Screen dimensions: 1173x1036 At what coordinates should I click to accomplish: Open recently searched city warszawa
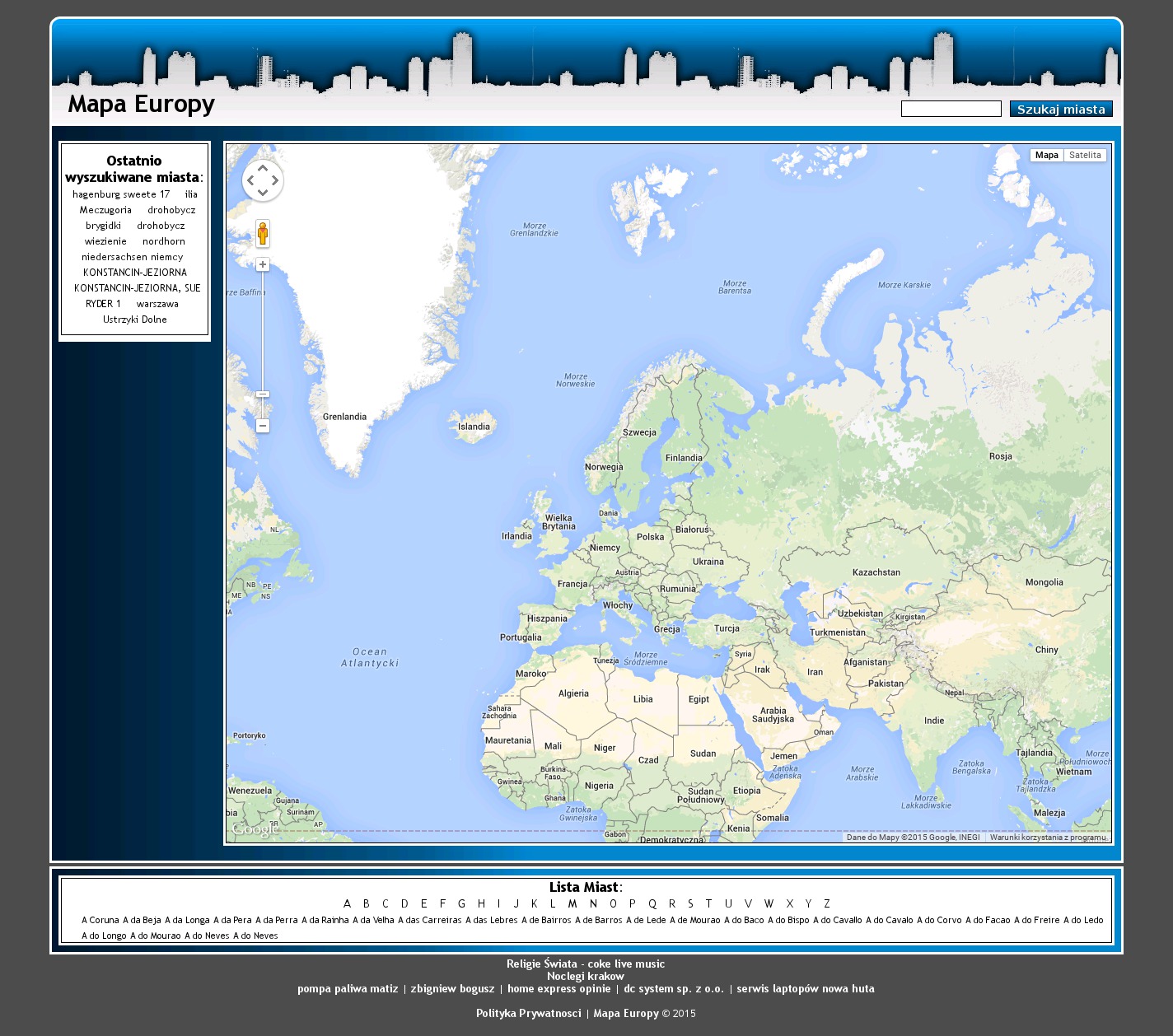[157, 304]
